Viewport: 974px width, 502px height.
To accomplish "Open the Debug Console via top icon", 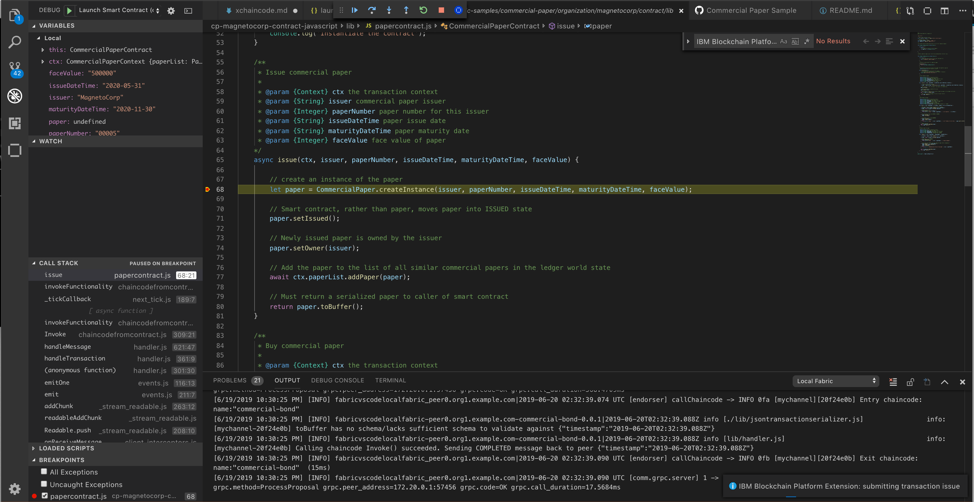I will point(188,11).
